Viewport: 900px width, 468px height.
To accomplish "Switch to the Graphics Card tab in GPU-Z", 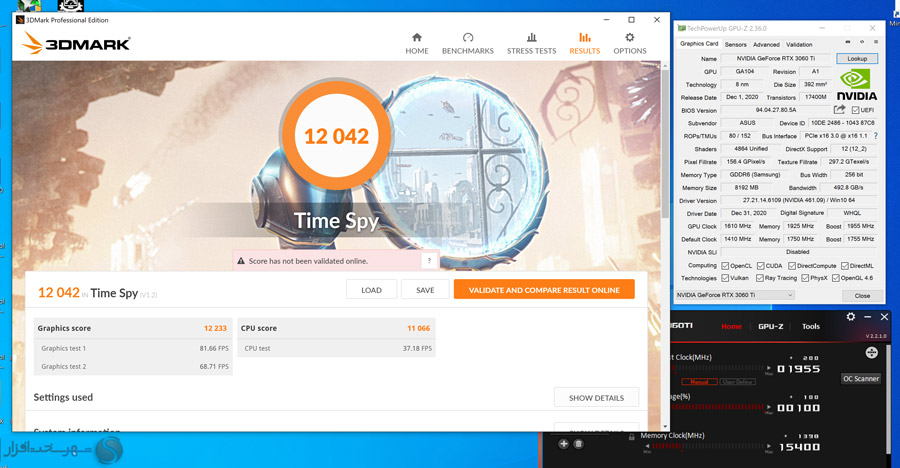I will click(699, 44).
